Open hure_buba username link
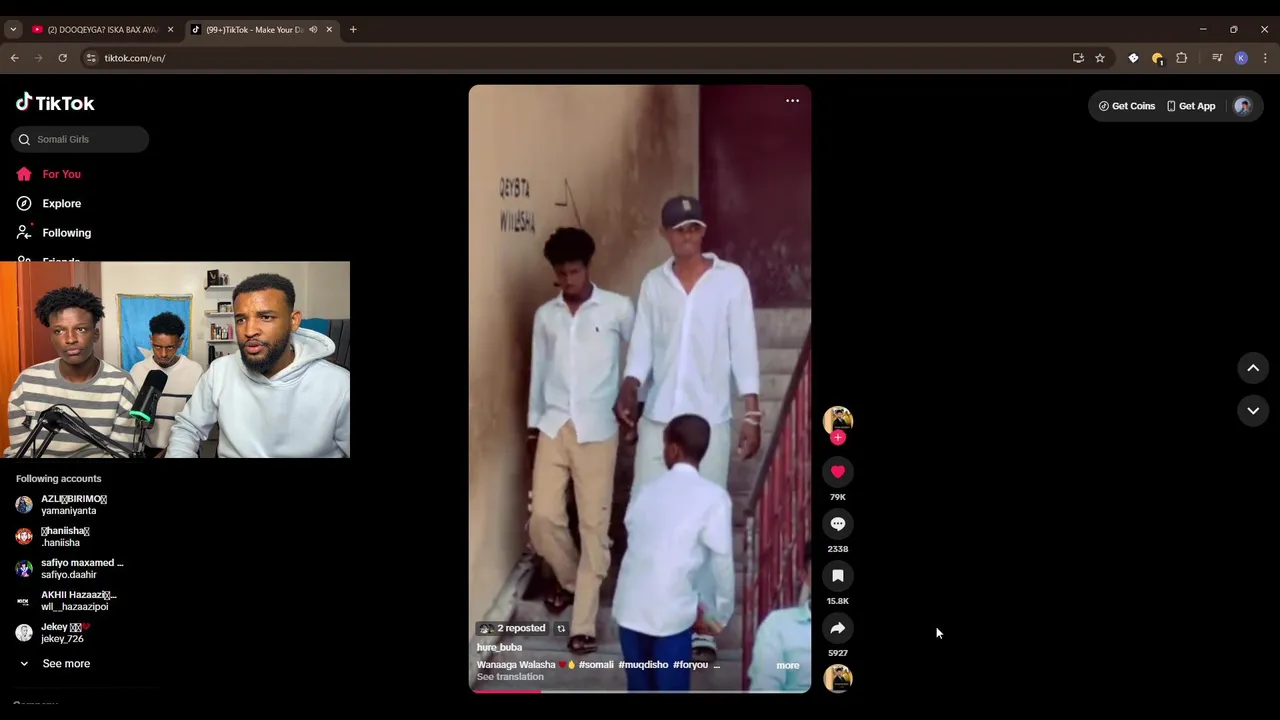 tap(499, 647)
